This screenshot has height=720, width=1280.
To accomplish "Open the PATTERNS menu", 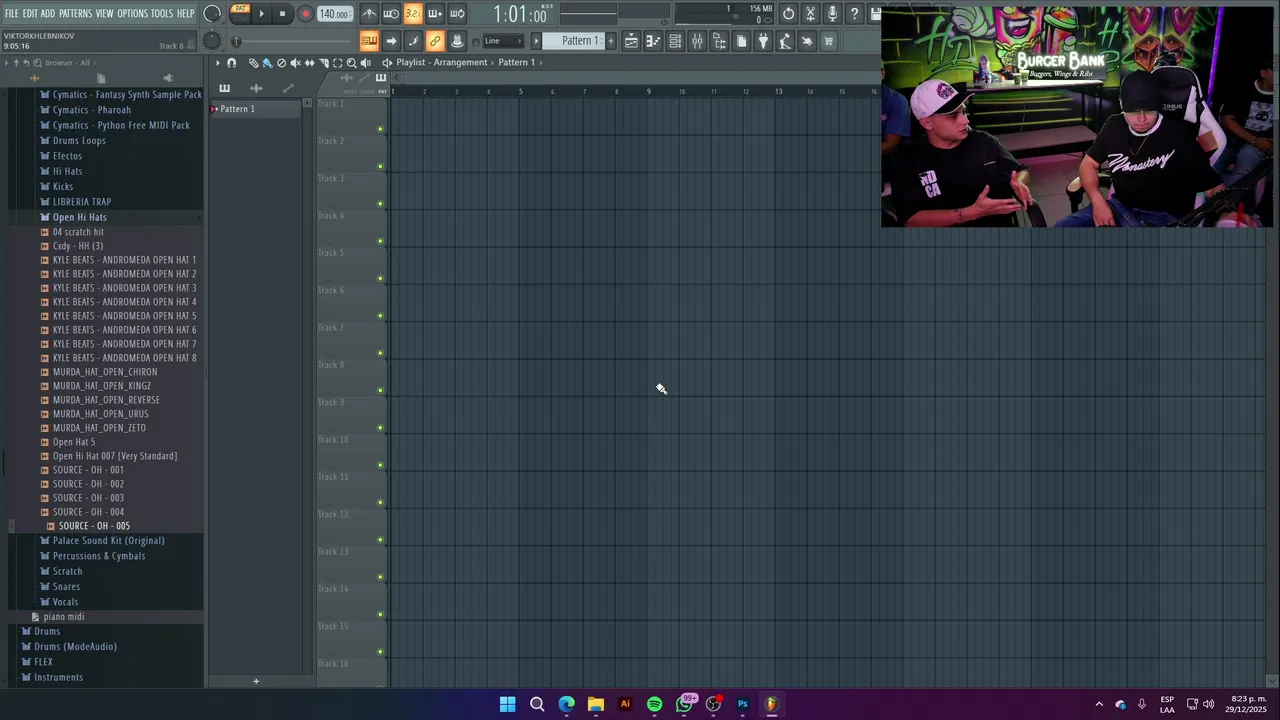I will 75,14.
